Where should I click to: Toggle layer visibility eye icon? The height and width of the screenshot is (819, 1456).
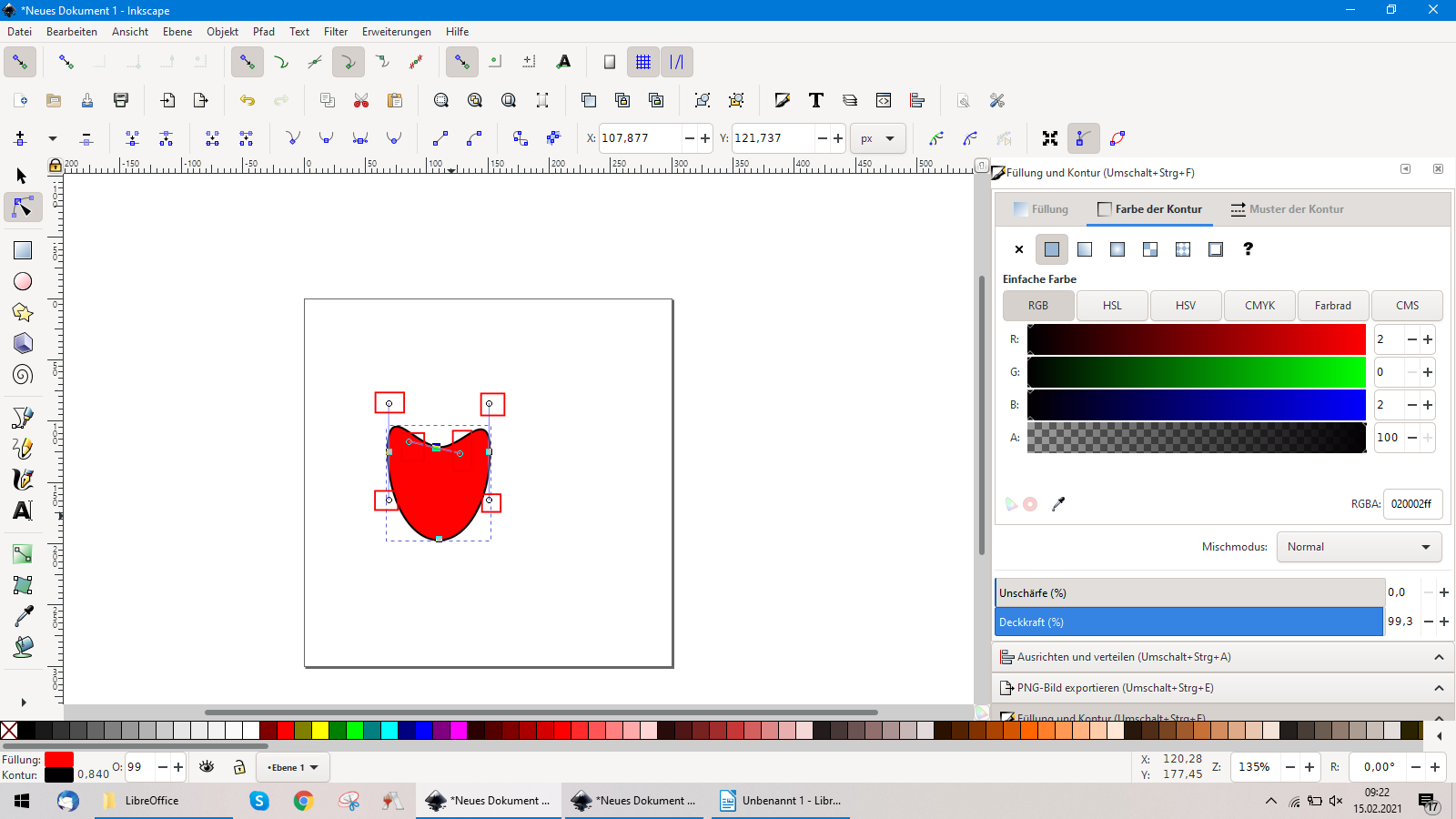pyautogui.click(x=207, y=767)
